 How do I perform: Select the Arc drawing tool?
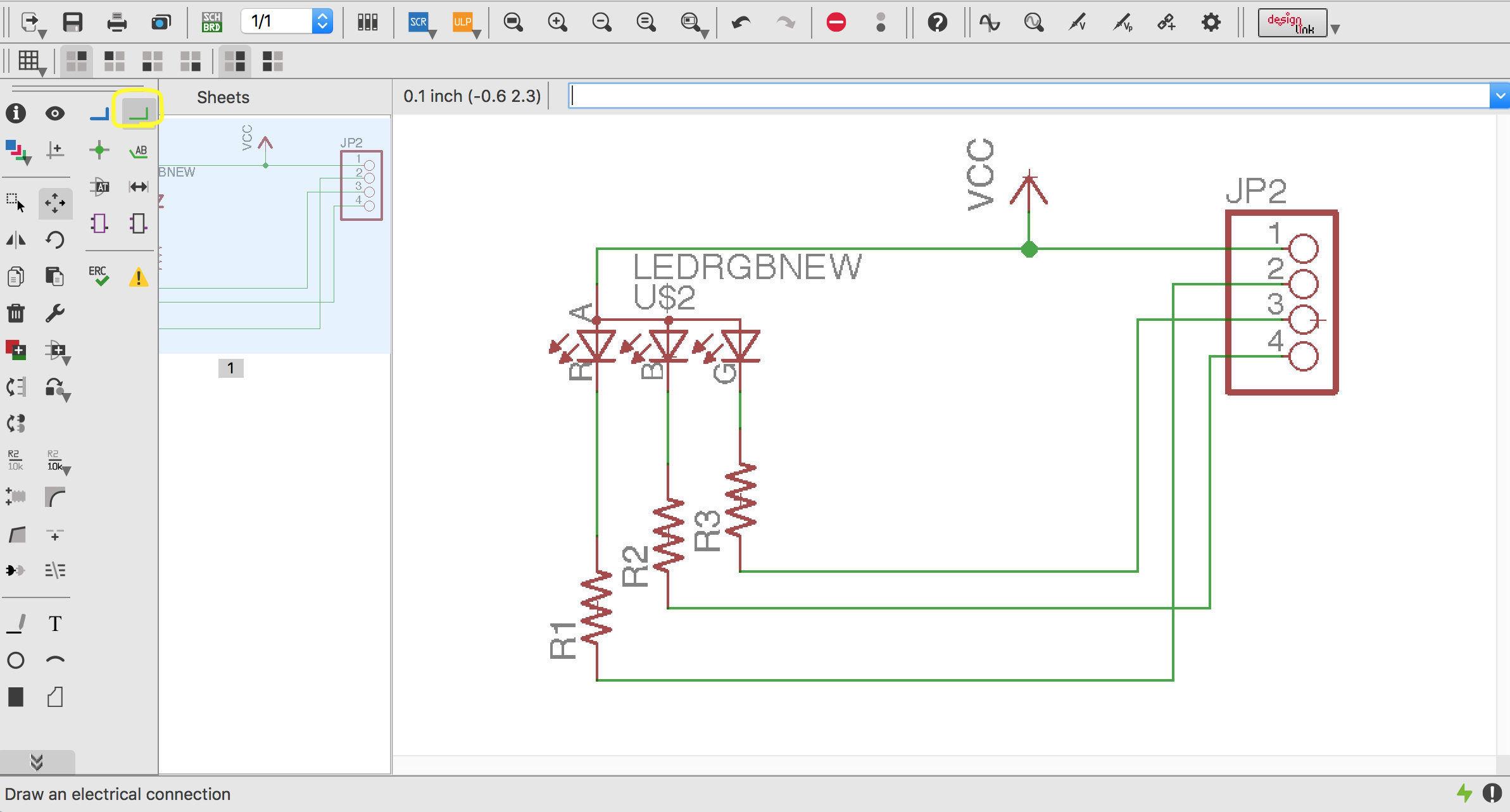[x=55, y=660]
